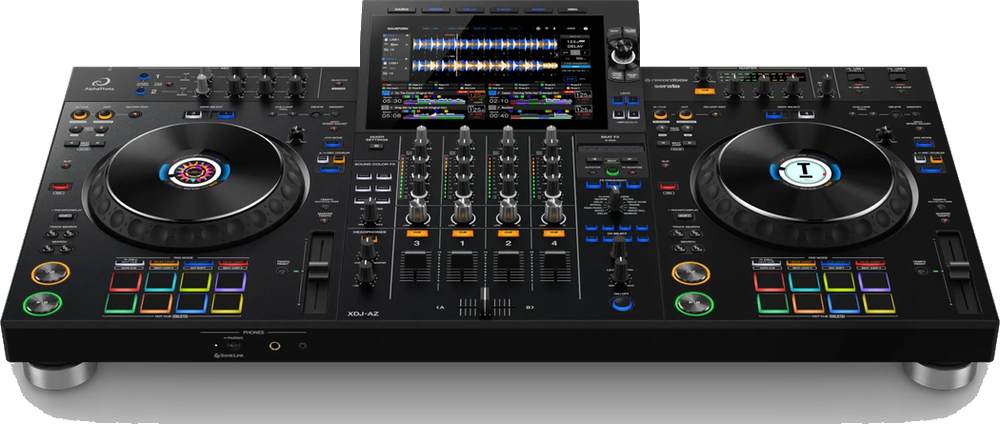Set loop out with left deck OUT button
The image size is (1000, 424).
(x=105, y=115)
